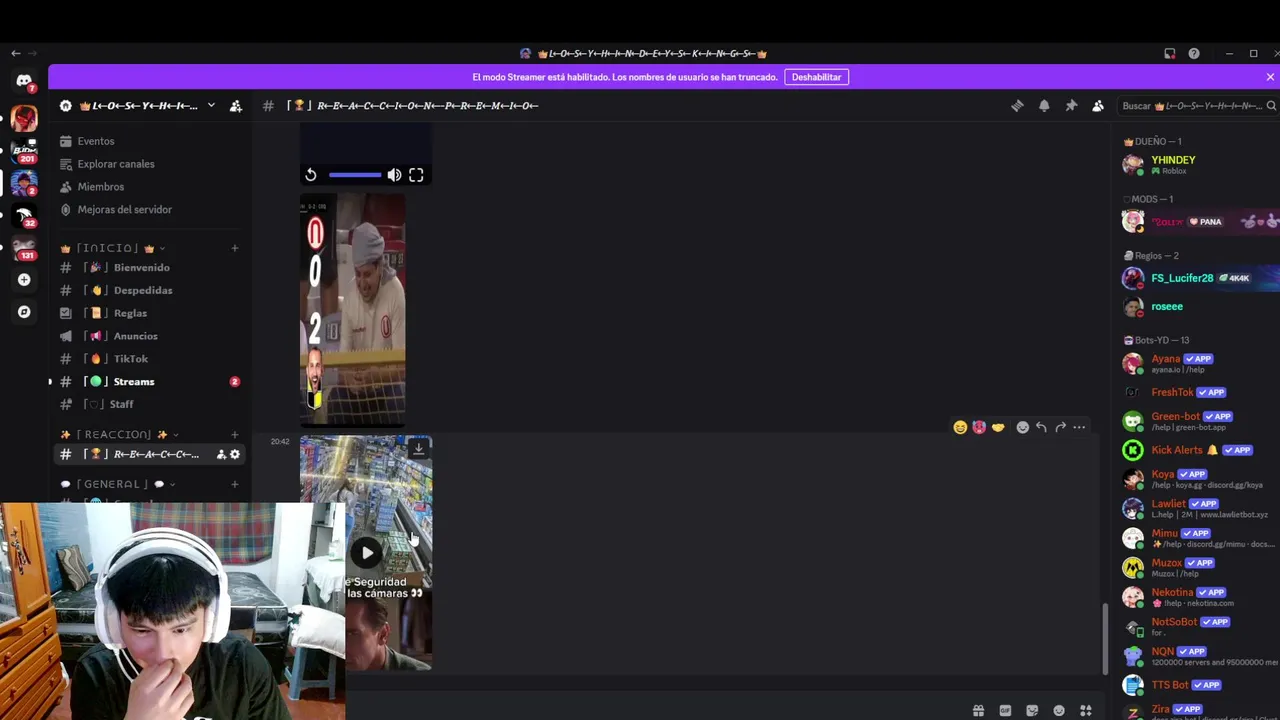
Task: Click the search magnifier icon
Action: 1271,105
